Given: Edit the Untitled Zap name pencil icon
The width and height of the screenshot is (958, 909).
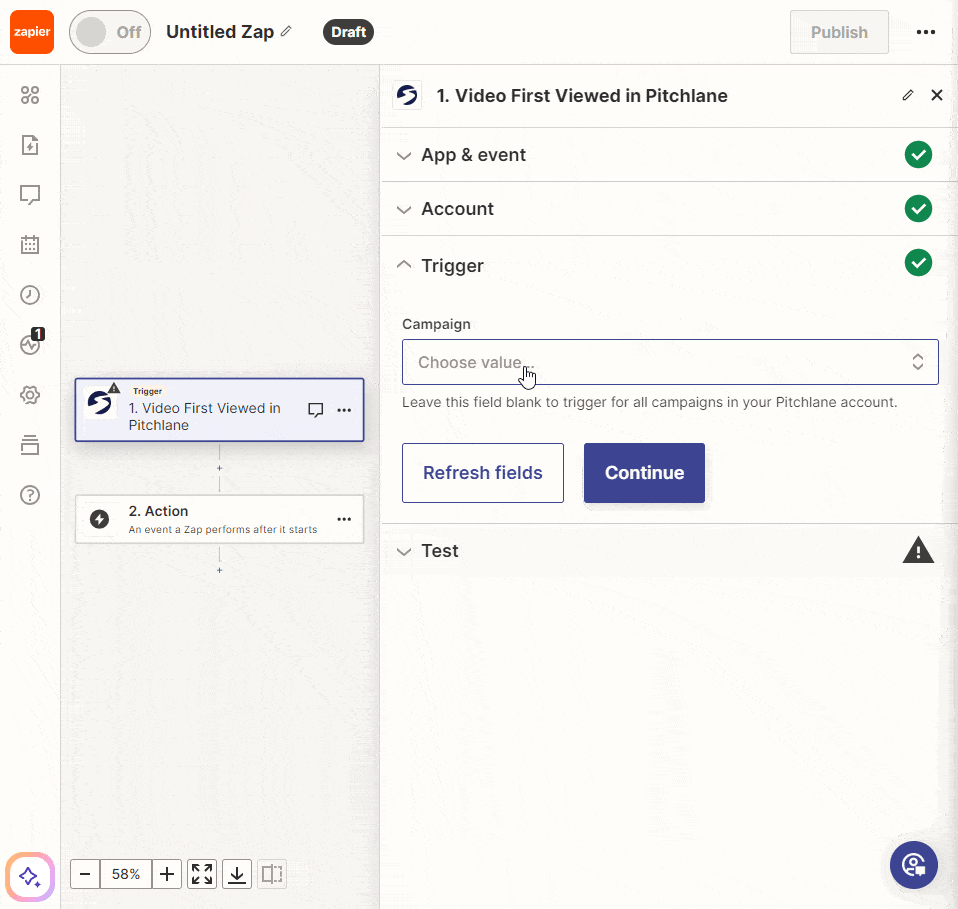Looking at the screenshot, I should coord(286,31).
